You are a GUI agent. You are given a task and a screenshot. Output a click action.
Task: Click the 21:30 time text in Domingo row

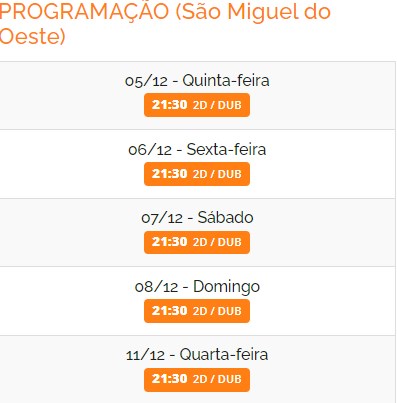pos(170,311)
